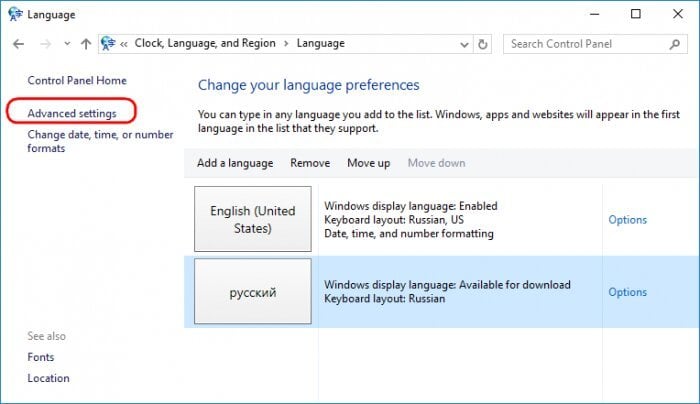Open Clock, Language, and Region breadcrumb
The height and width of the screenshot is (404, 700).
[205, 43]
